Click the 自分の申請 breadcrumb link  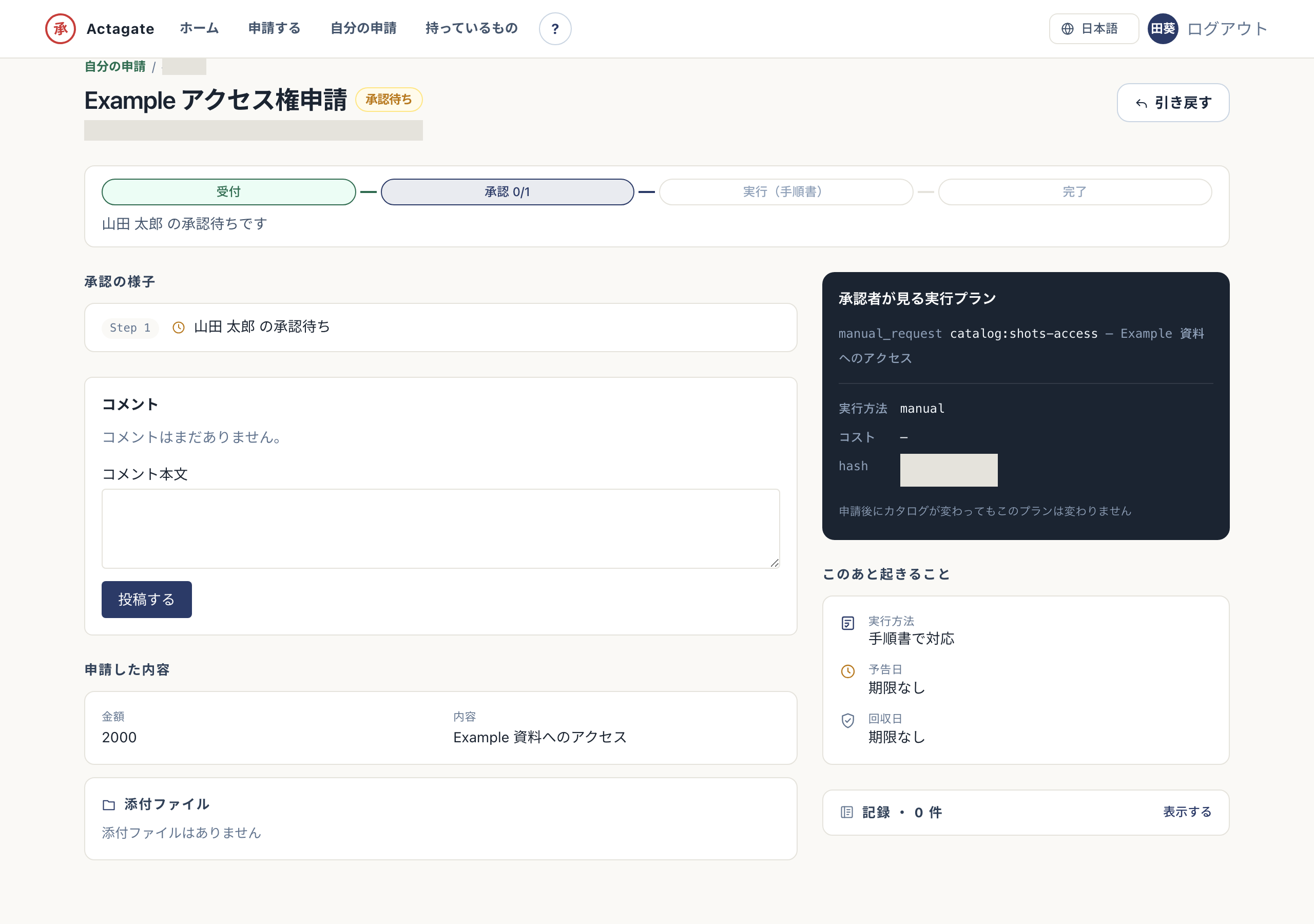pos(115,66)
